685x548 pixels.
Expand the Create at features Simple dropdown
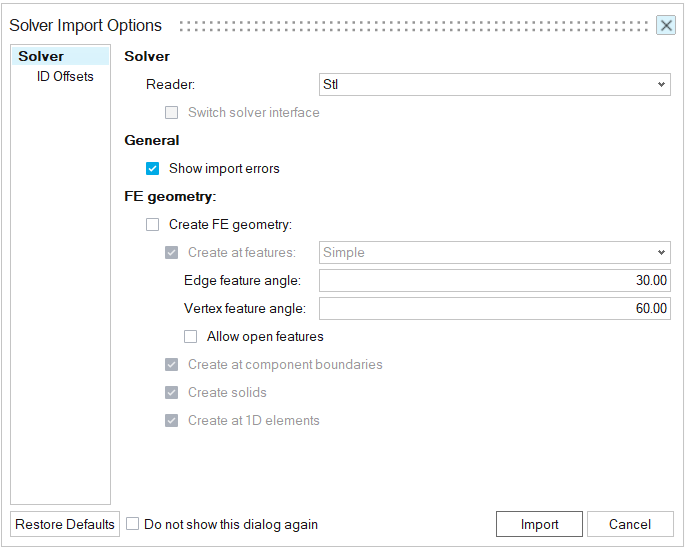494,253
